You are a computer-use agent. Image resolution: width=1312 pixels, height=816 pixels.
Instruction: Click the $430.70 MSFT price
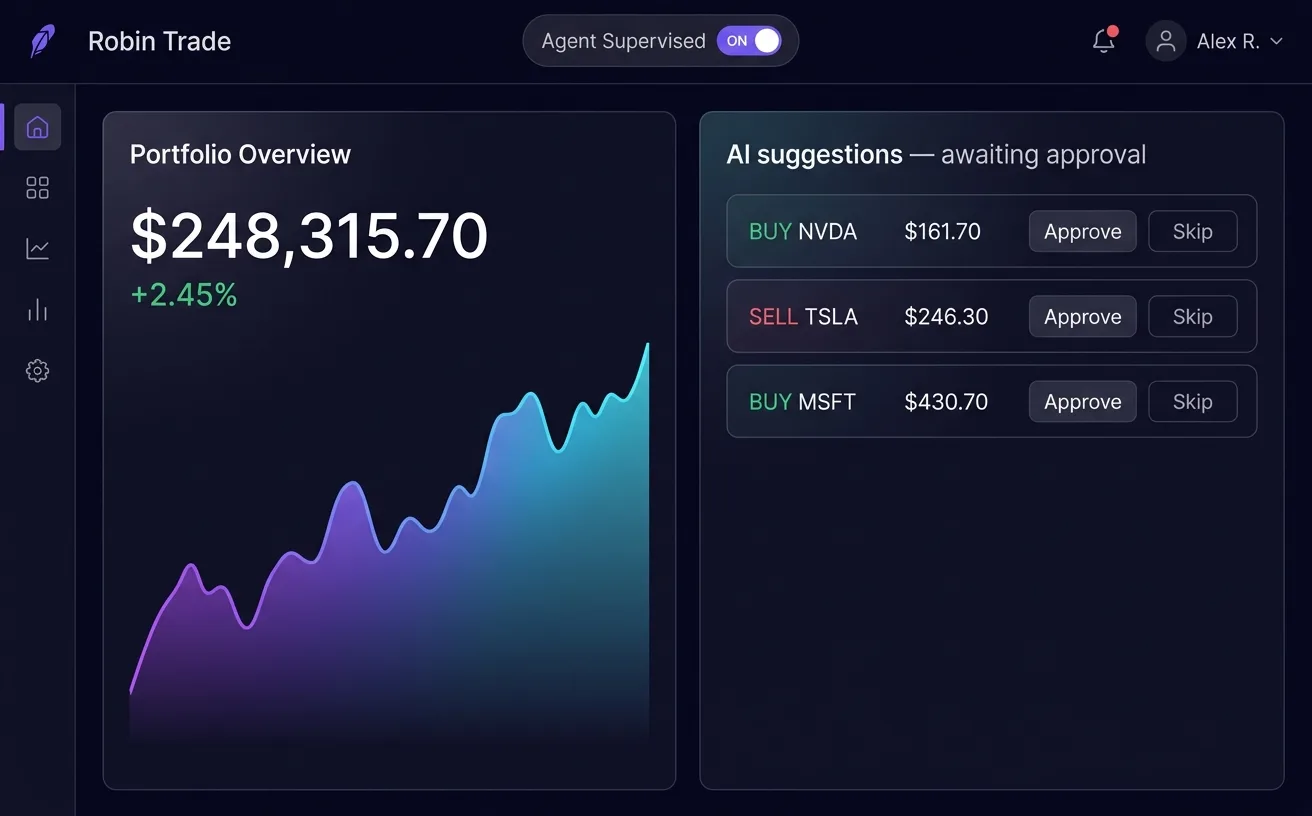(x=946, y=401)
